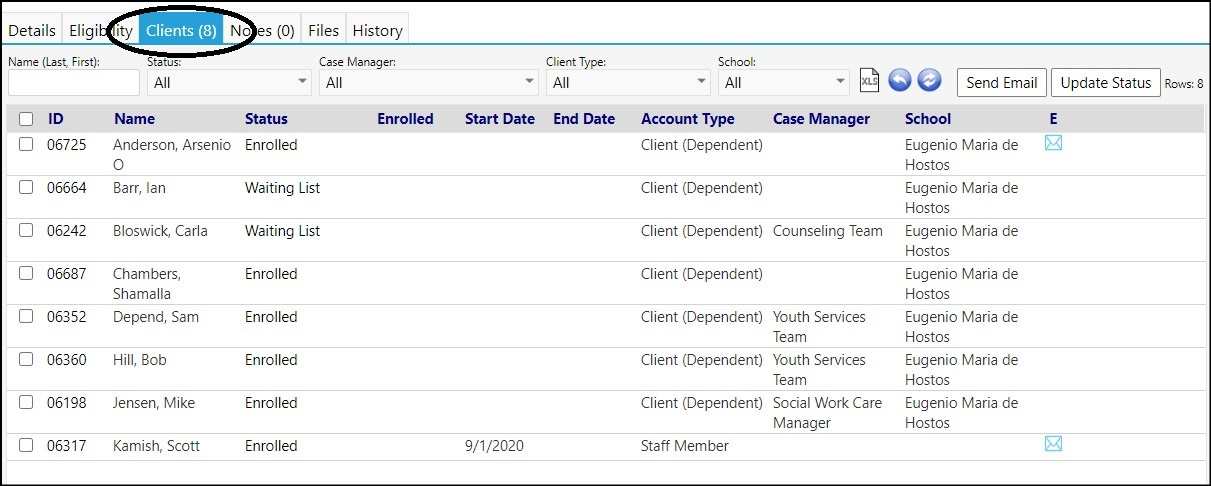Click the E column header
The height and width of the screenshot is (486, 1211).
click(x=1053, y=119)
